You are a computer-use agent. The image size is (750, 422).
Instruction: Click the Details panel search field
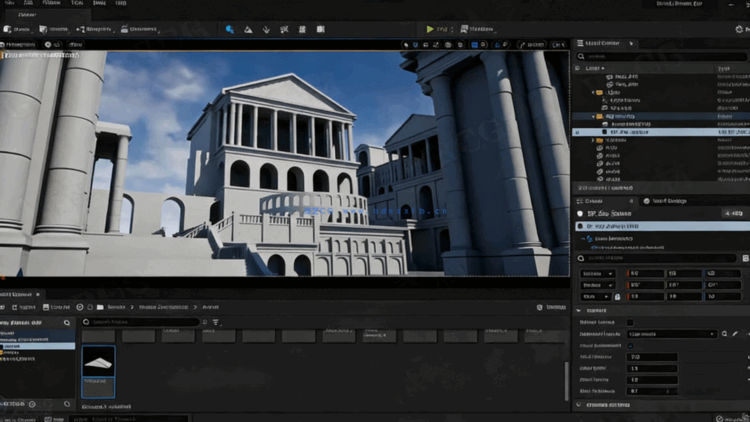coord(657,258)
